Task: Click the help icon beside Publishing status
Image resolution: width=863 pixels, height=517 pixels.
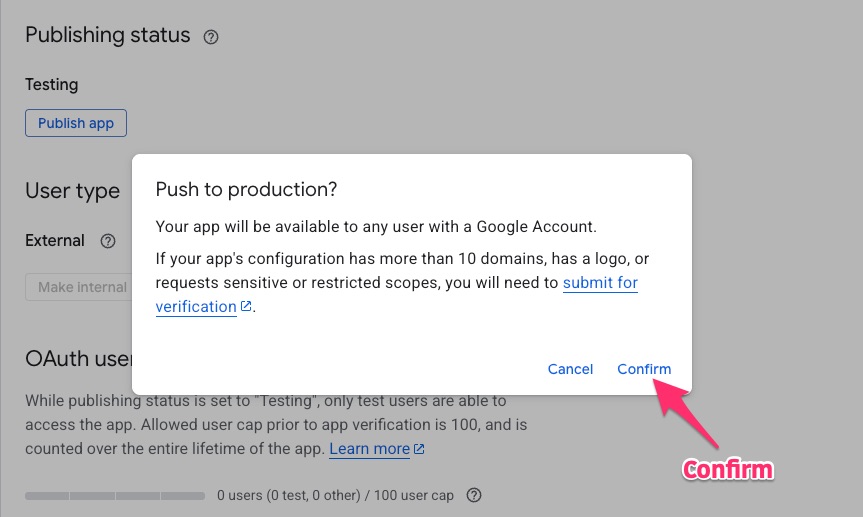Action: pyautogui.click(x=211, y=37)
